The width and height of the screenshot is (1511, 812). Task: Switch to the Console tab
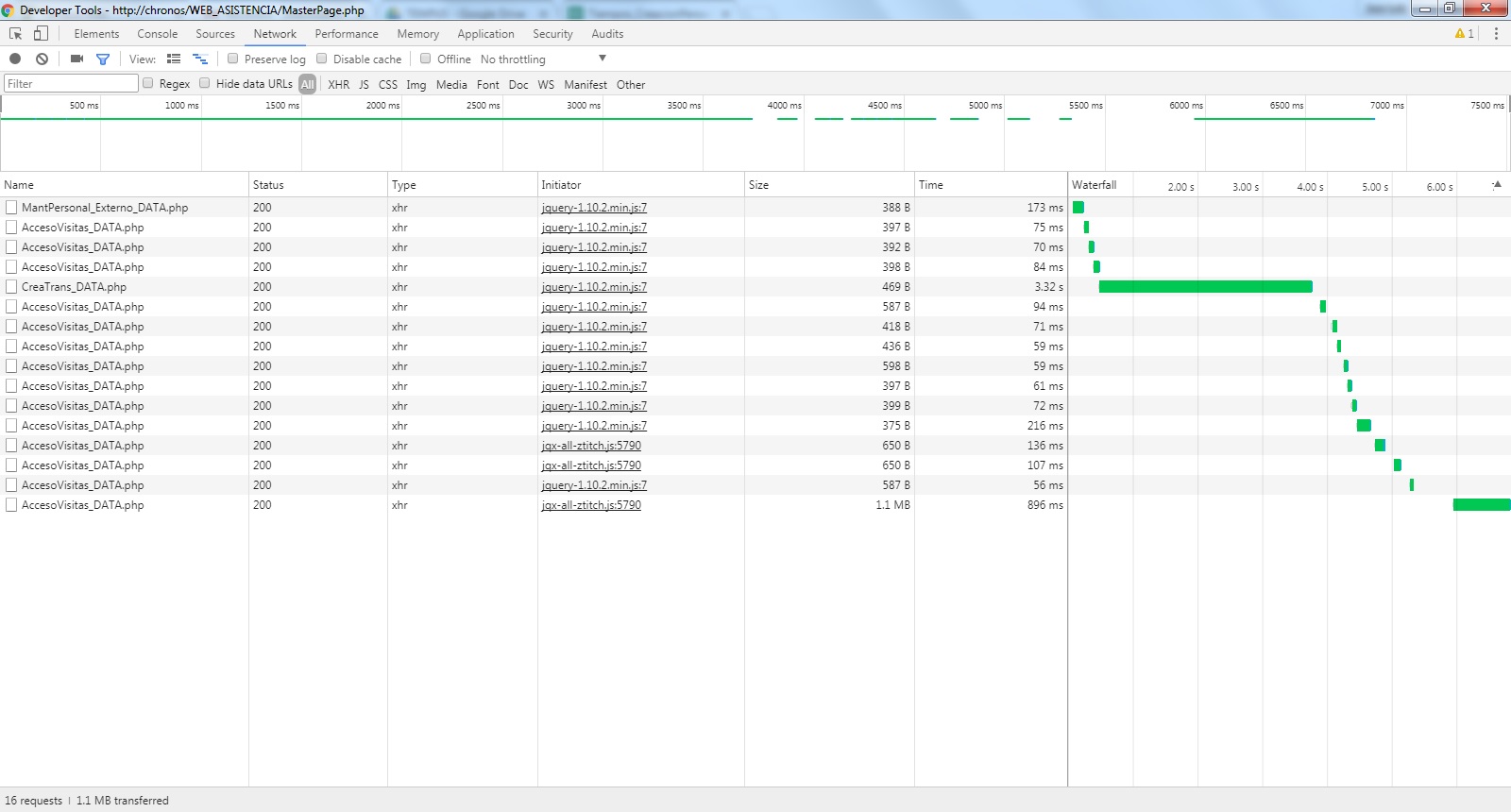(x=157, y=34)
